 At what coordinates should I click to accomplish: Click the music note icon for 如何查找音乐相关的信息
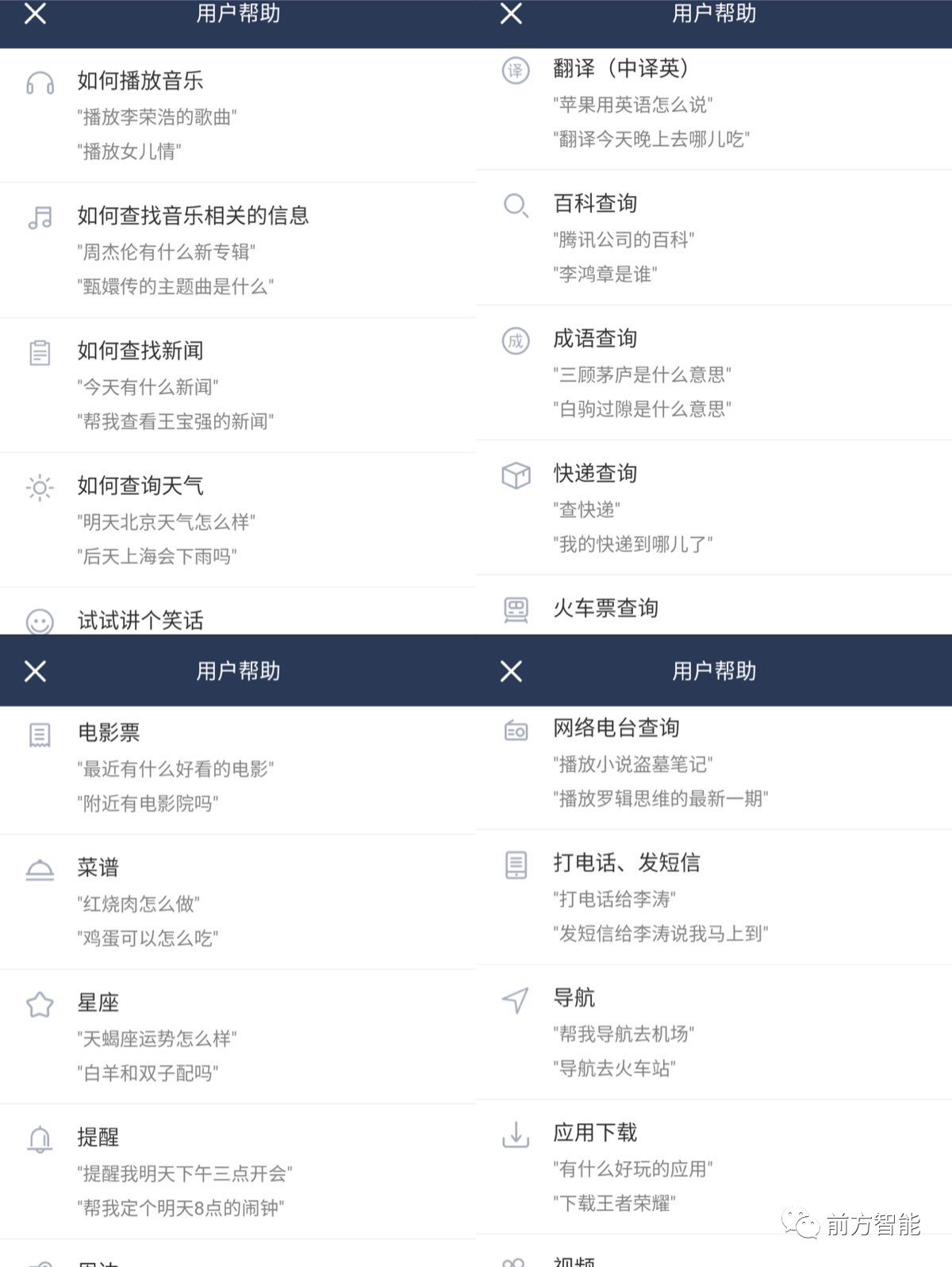click(x=40, y=217)
